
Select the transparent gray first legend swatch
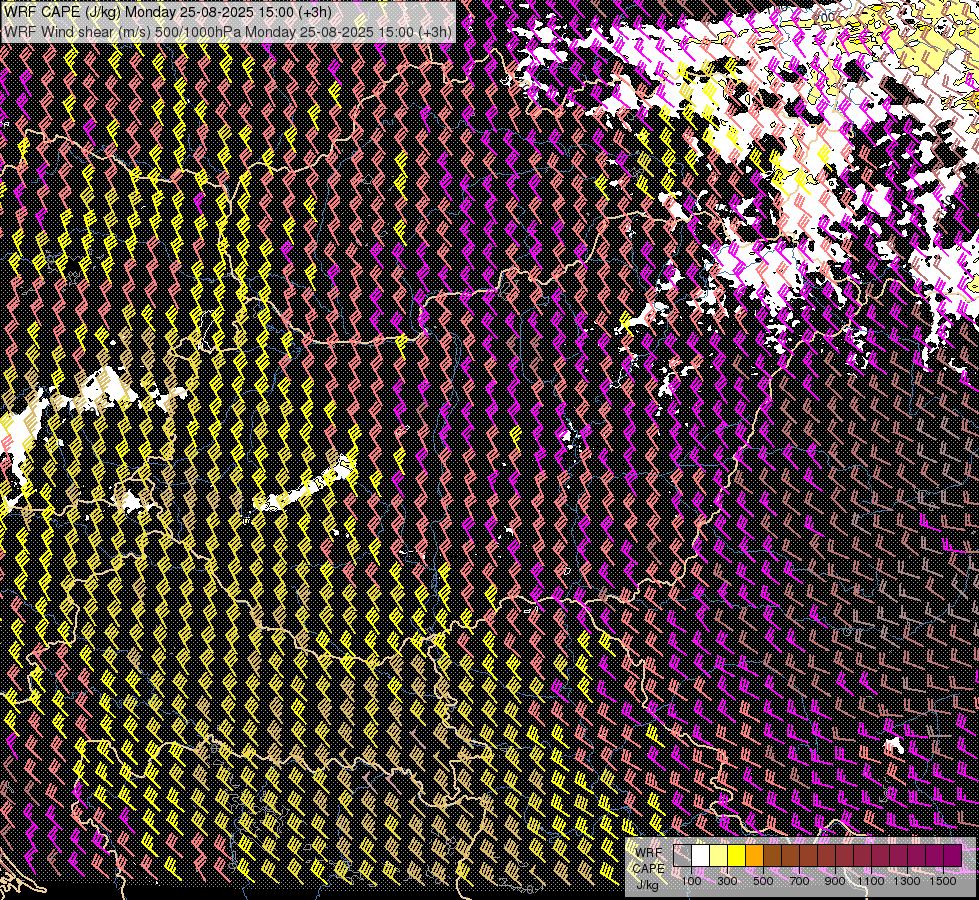[682, 856]
